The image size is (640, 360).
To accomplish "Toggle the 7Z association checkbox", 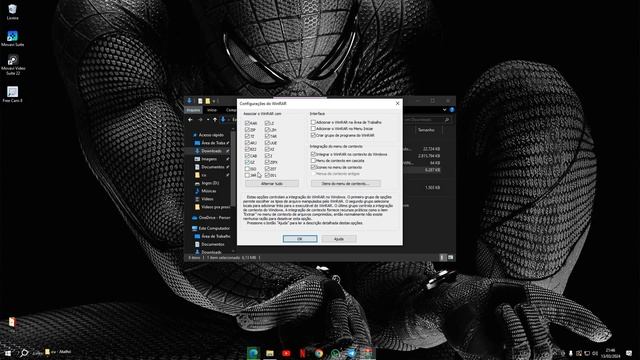I will tap(247, 136).
